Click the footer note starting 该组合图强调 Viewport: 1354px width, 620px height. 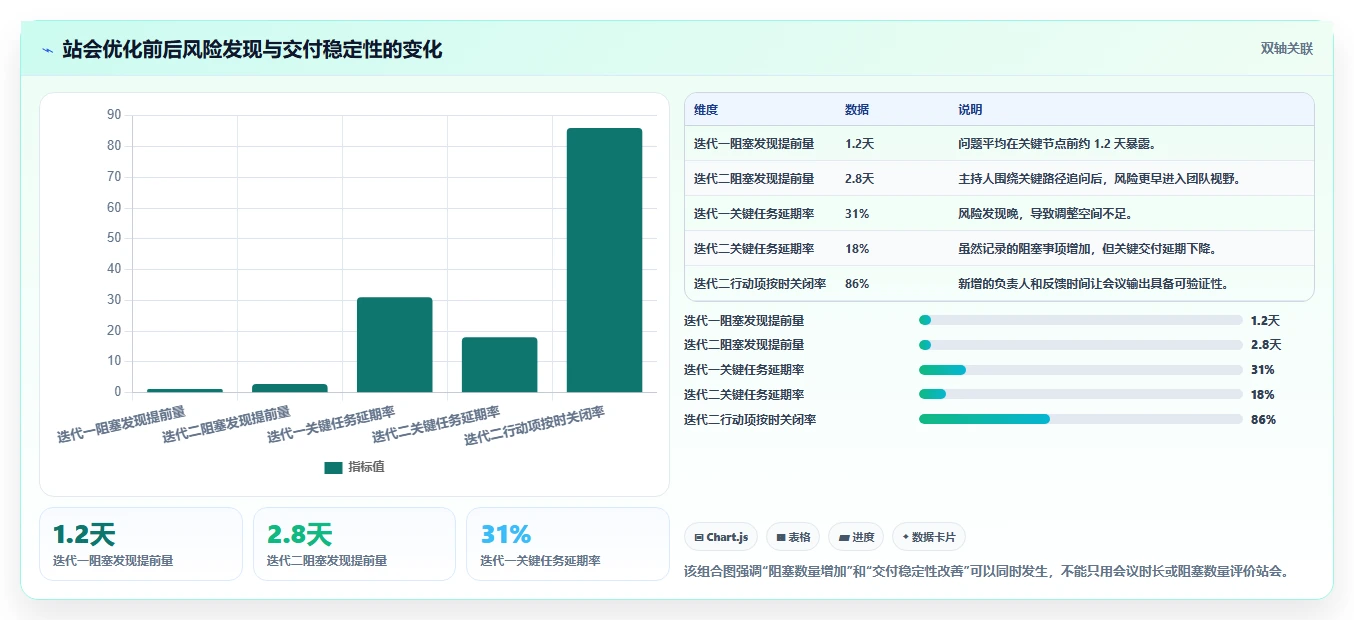[988, 572]
